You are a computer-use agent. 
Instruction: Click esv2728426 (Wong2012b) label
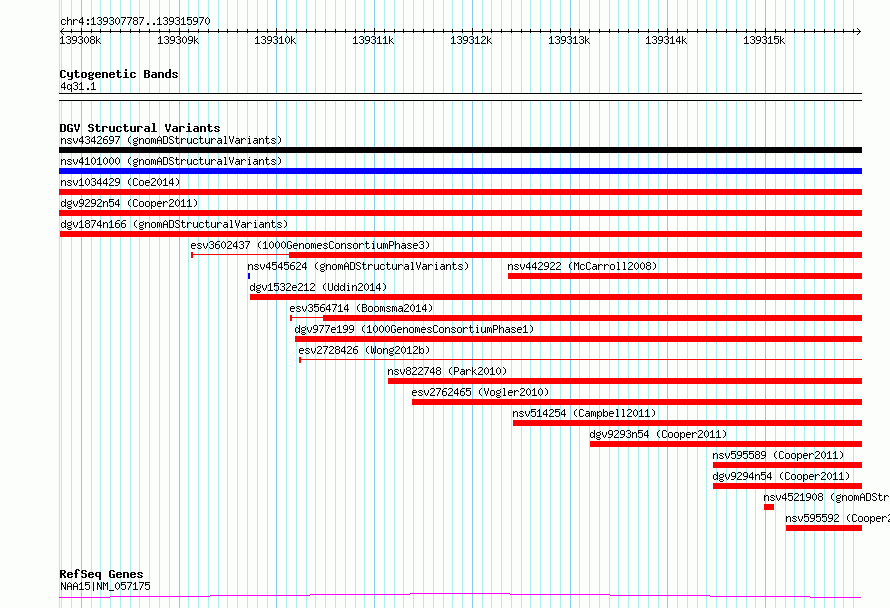point(364,350)
